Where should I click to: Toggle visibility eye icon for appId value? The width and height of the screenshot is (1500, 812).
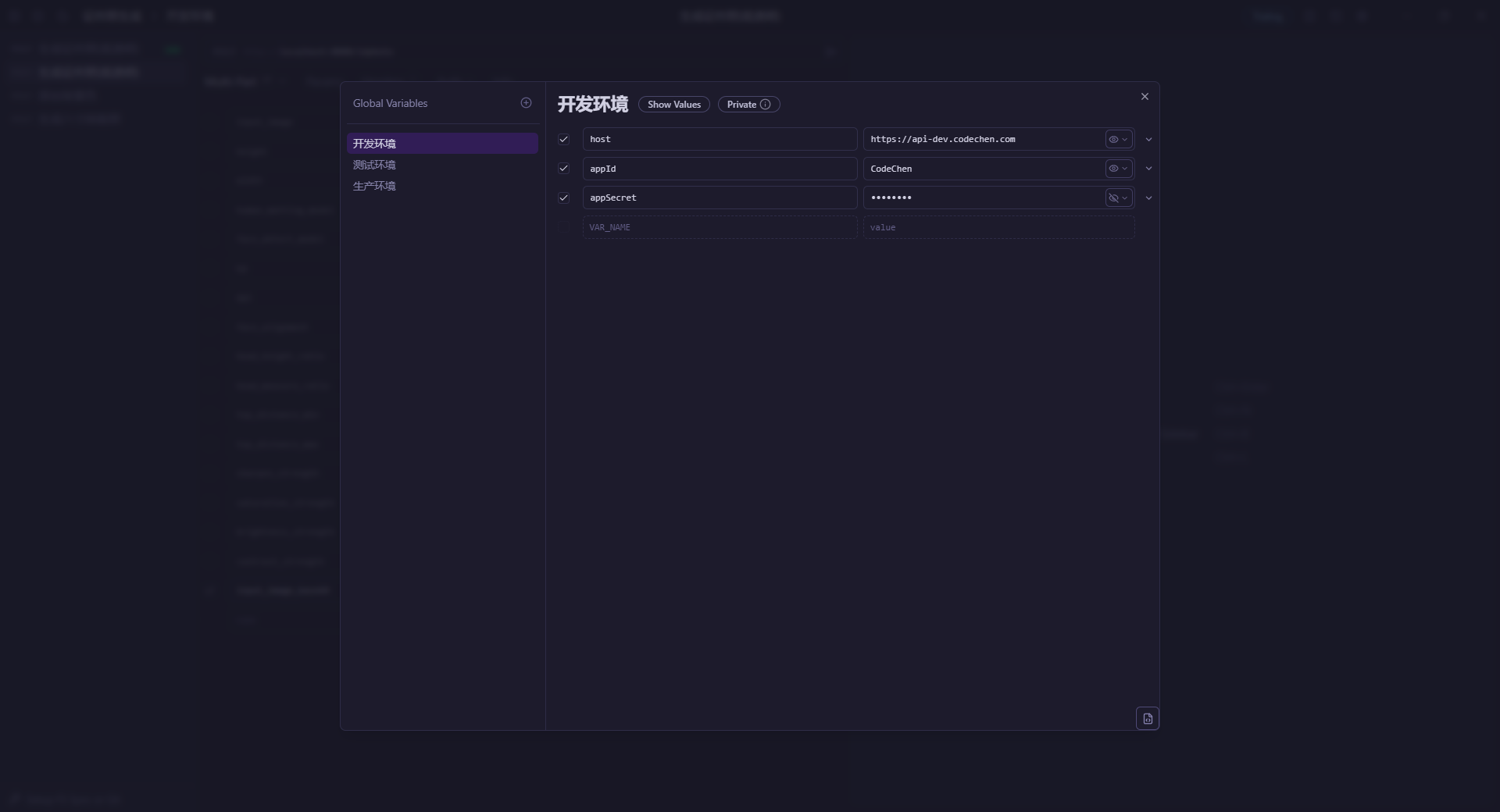click(x=1114, y=169)
